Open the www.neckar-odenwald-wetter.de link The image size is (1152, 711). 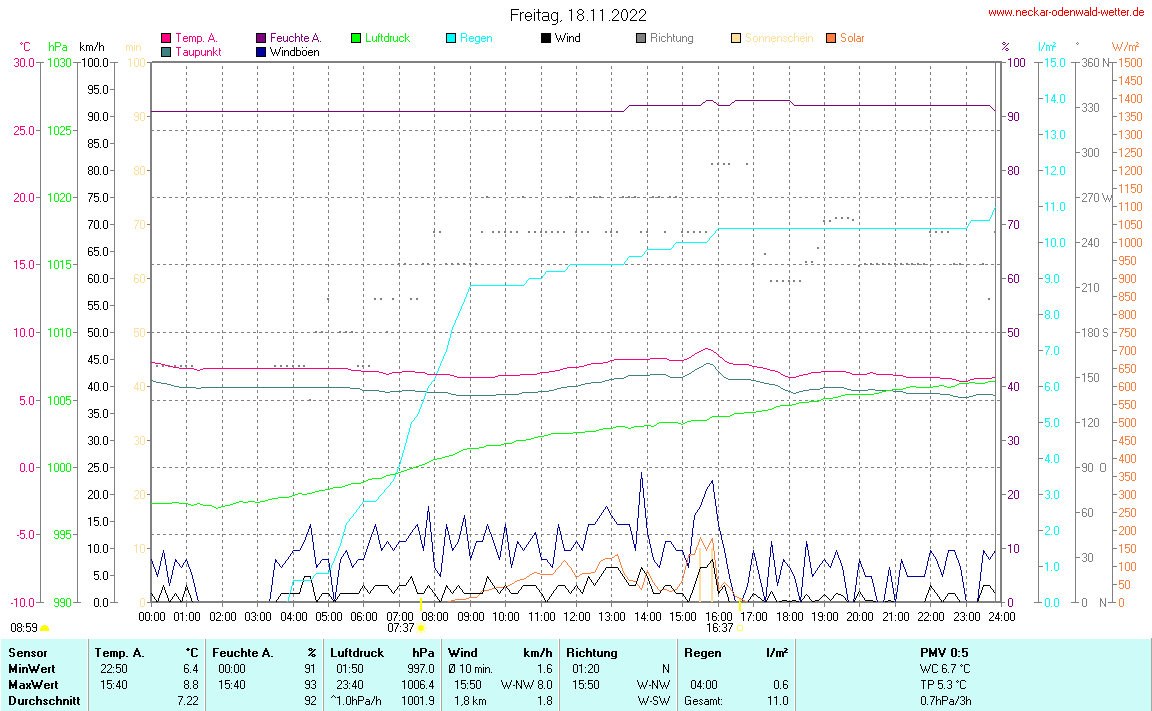1066,12
